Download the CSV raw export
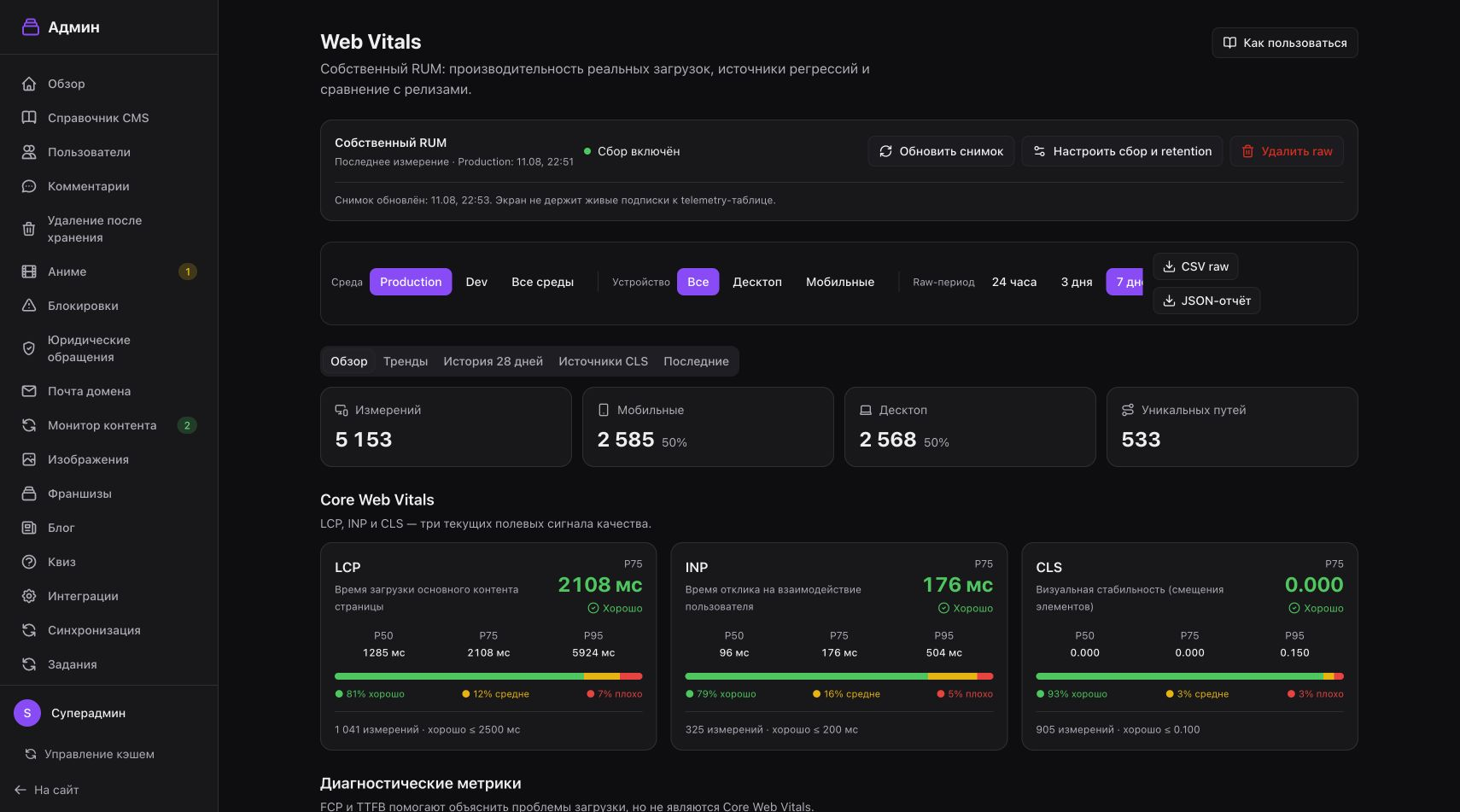Image resolution: width=1460 pixels, height=812 pixels. [1195, 266]
